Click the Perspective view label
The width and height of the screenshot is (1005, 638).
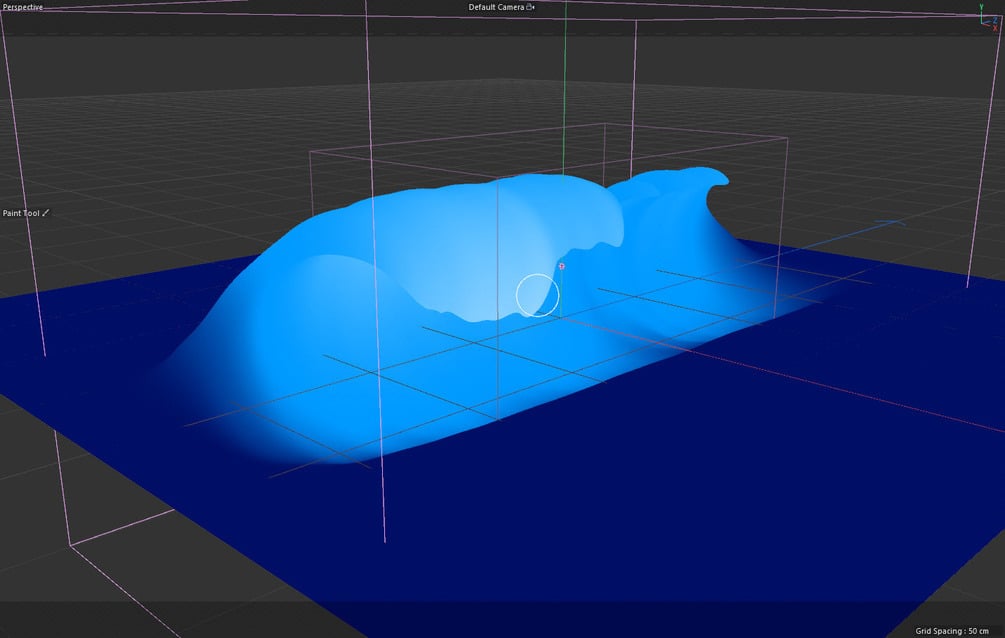point(22,7)
